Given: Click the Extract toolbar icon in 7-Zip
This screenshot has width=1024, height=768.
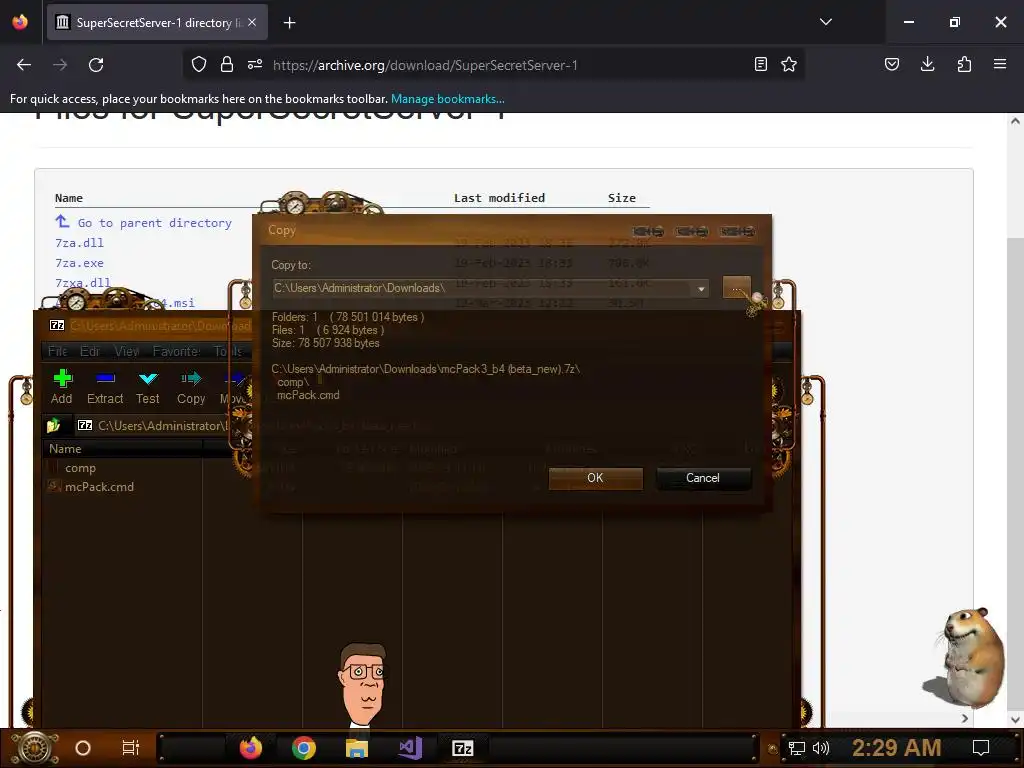Looking at the screenshot, I should pyautogui.click(x=105, y=386).
